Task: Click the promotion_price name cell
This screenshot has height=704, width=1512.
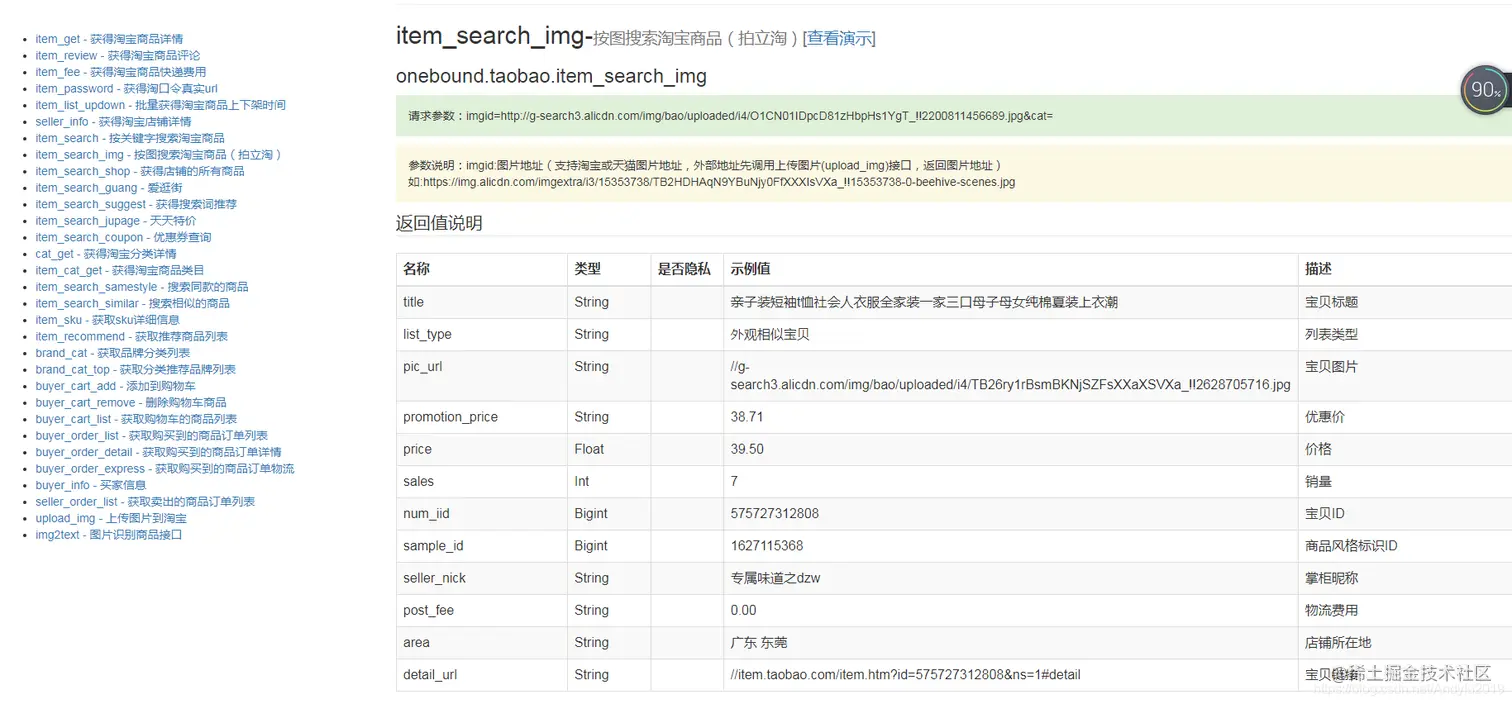Action: [482, 417]
